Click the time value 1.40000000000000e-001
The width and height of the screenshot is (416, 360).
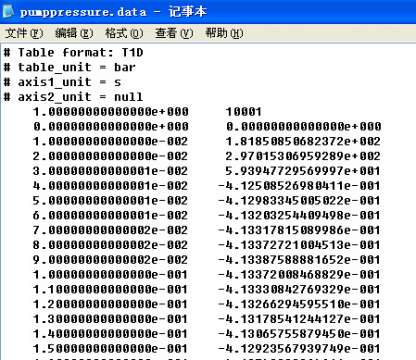[111, 334]
